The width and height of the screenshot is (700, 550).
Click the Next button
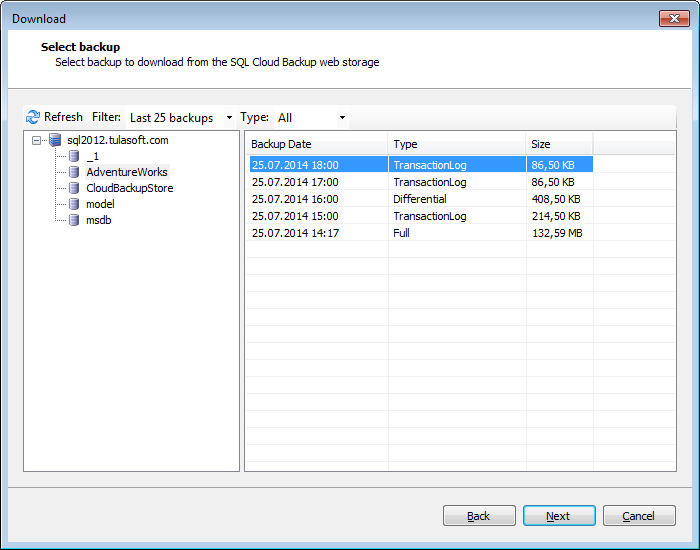point(559,516)
